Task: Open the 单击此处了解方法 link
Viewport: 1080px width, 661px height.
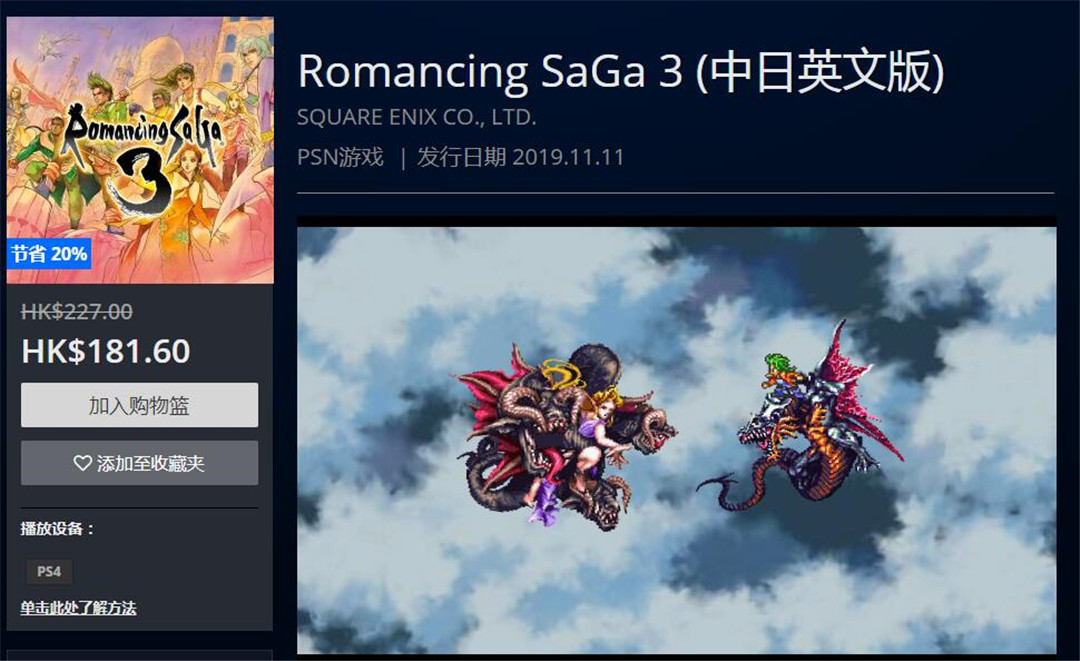Action: pyautogui.click(x=79, y=608)
